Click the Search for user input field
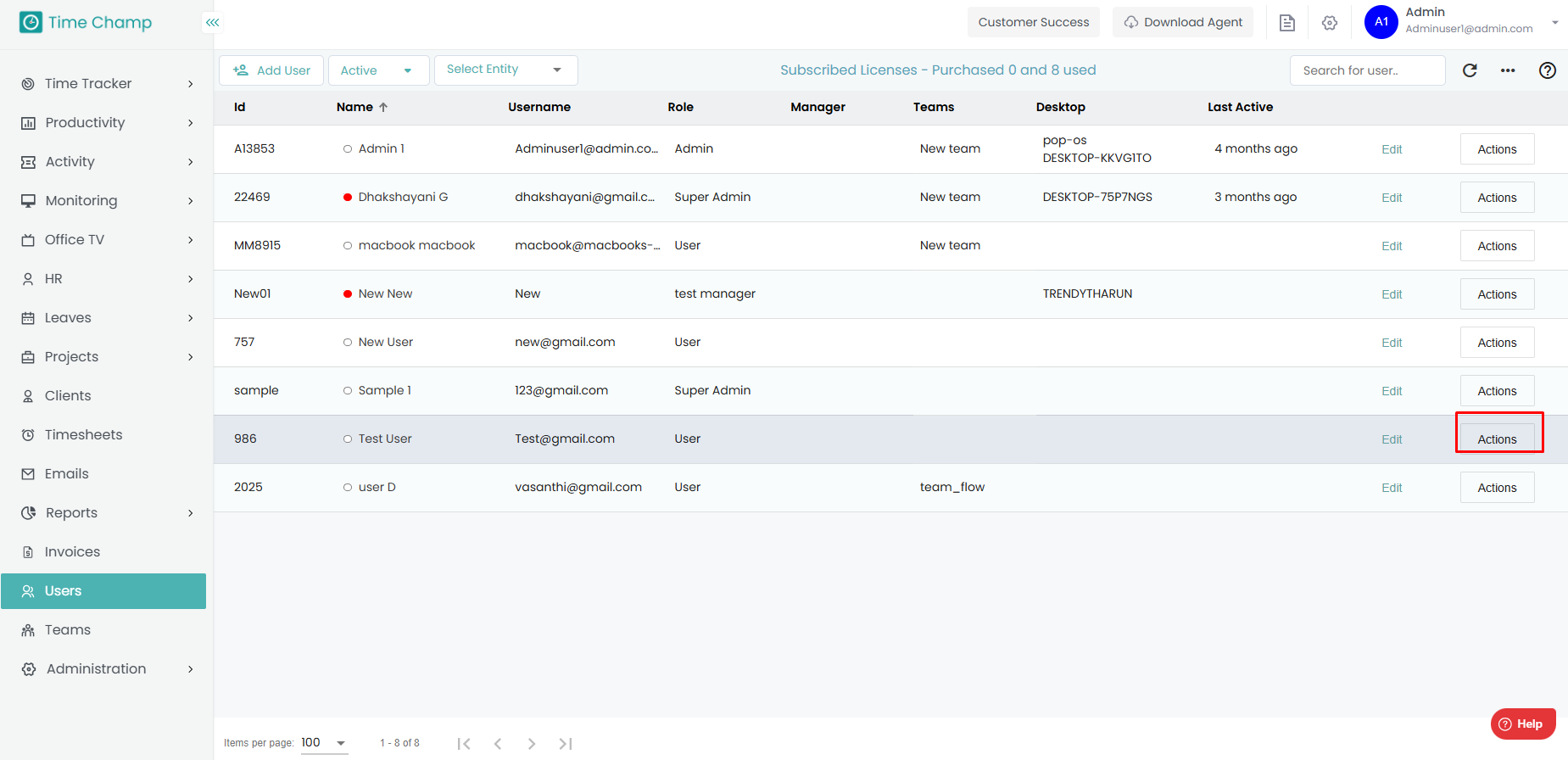1568x760 pixels. point(1367,70)
